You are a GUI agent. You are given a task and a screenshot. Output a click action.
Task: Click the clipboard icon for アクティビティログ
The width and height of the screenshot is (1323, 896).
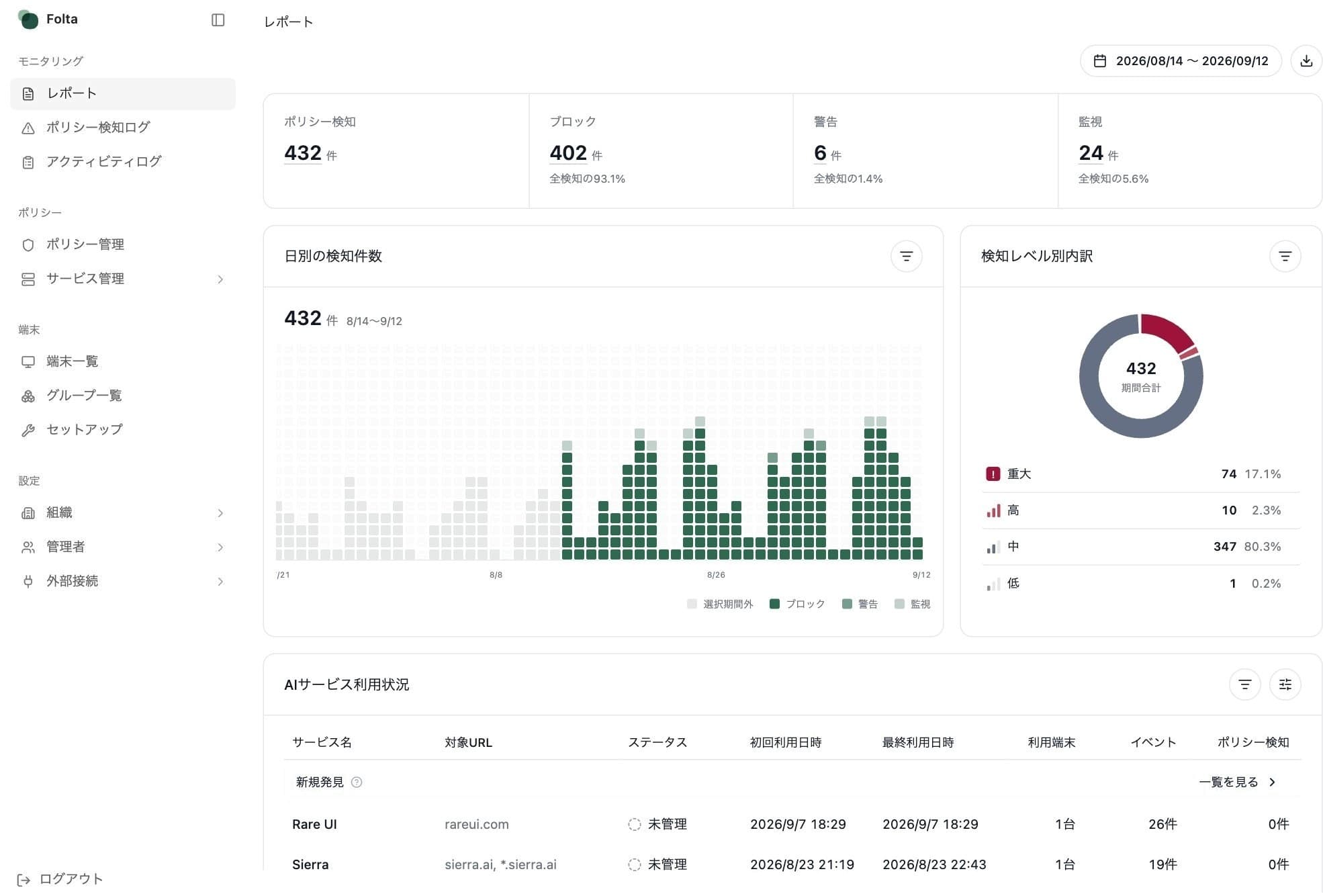28,162
